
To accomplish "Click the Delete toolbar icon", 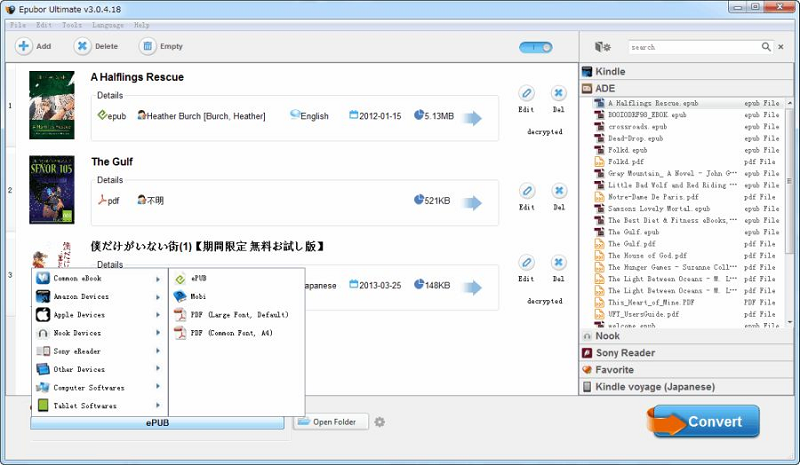I will coord(82,46).
